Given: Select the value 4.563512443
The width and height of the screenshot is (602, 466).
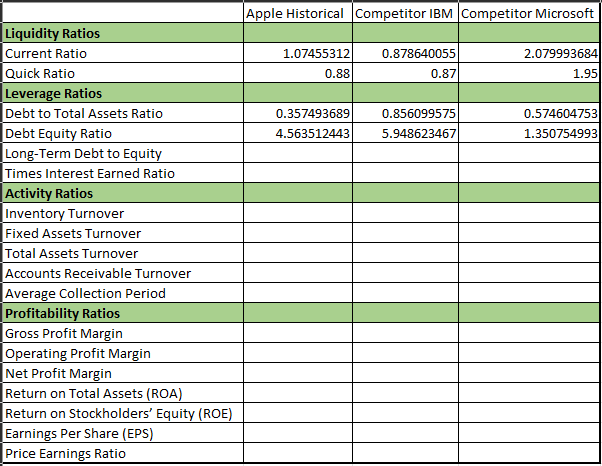Looking at the screenshot, I should pyautogui.click(x=313, y=134).
